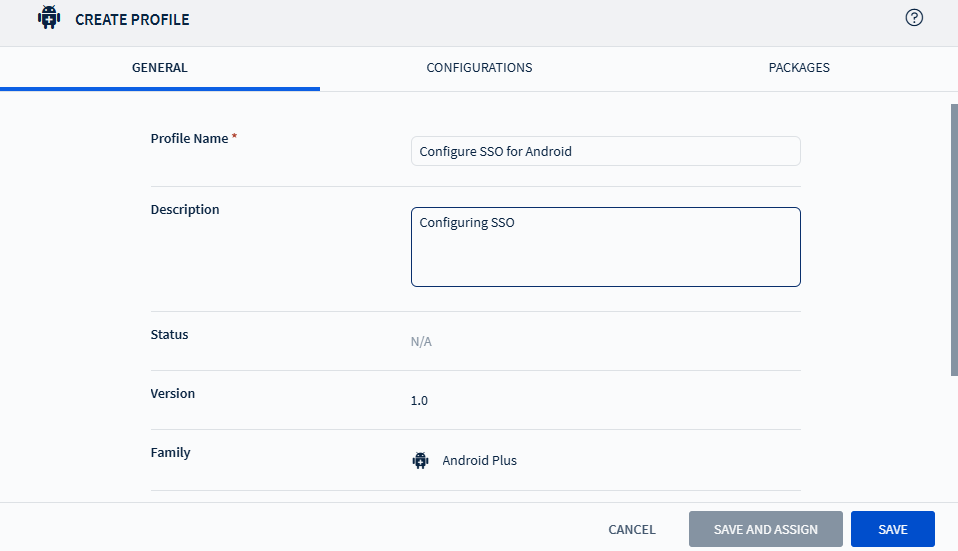Click the Status value N/A
The image size is (958, 551).
421,342
